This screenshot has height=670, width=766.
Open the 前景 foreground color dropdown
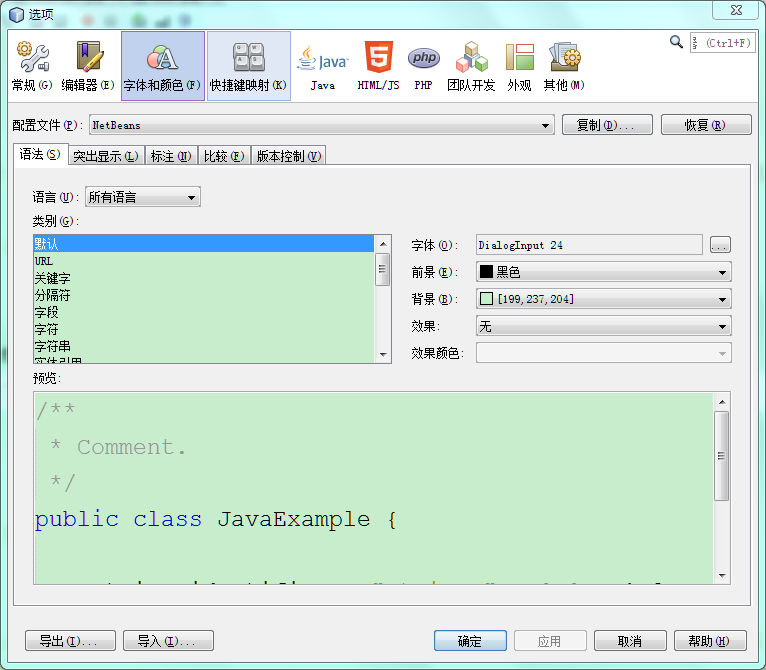604,272
